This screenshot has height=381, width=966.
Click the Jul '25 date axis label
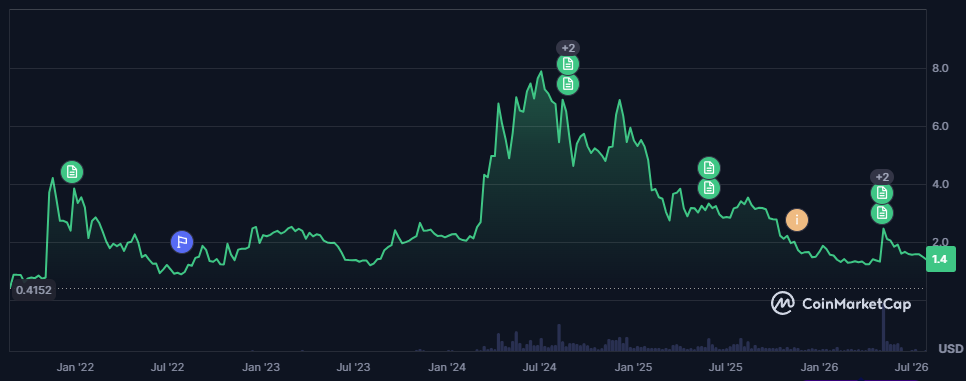[726, 368]
